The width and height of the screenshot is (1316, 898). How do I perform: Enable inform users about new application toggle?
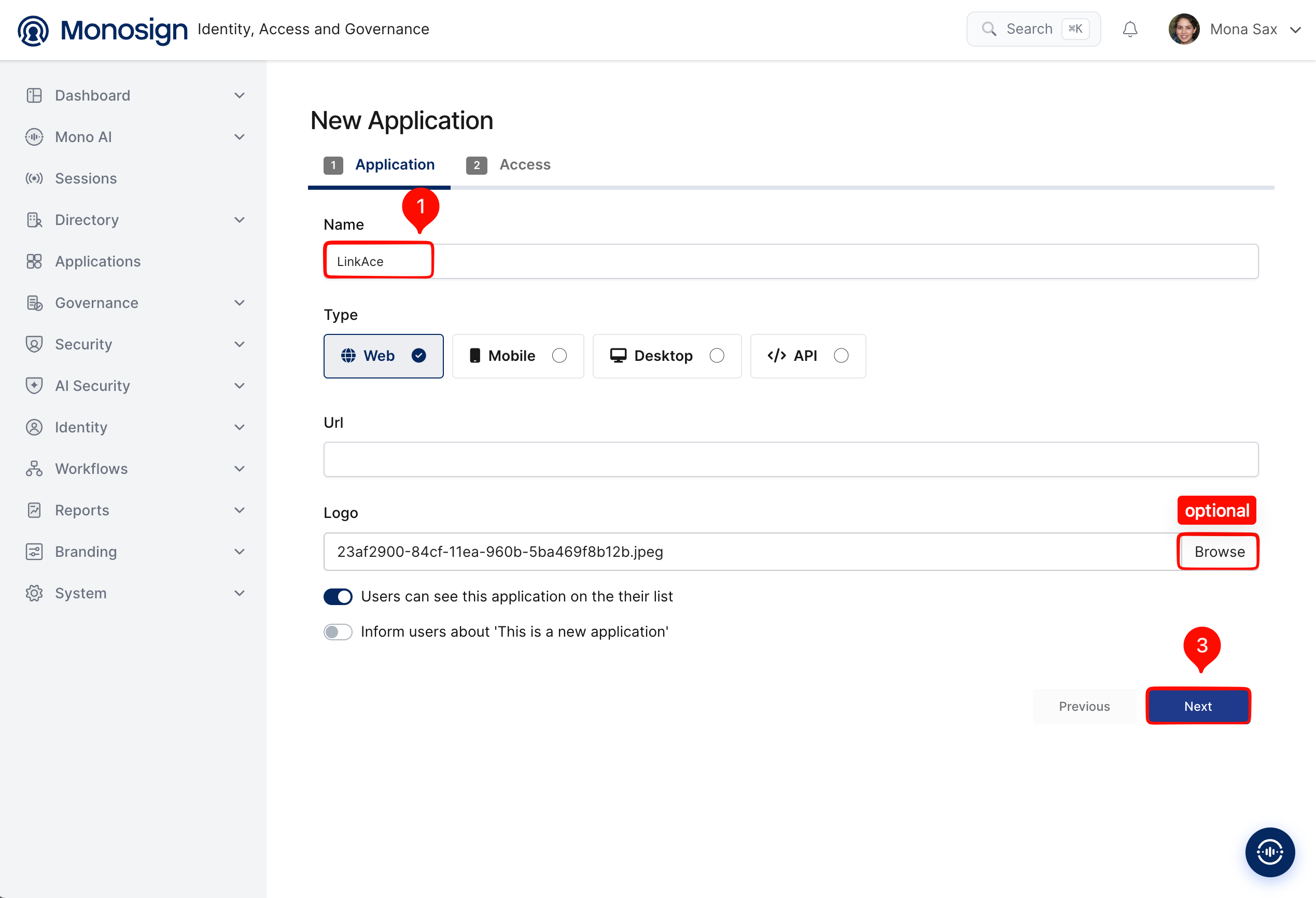pos(338,632)
